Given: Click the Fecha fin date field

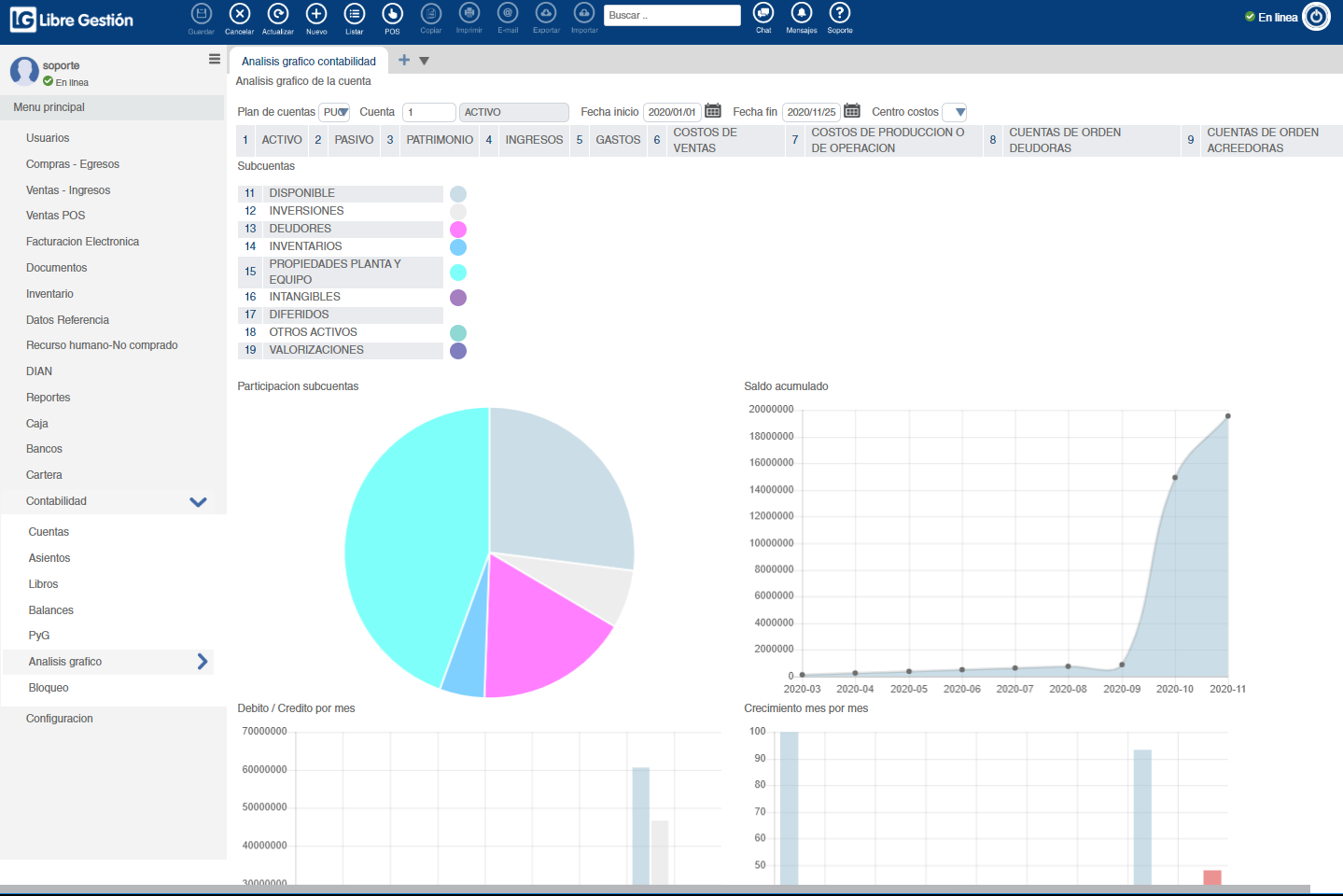Looking at the screenshot, I should pos(811,112).
